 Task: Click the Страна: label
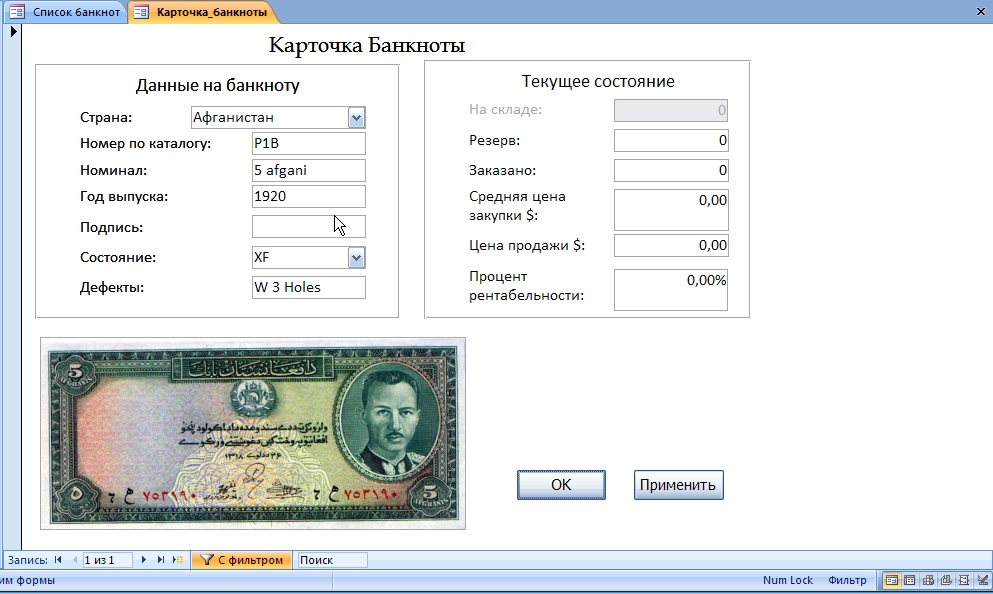pyautogui.click(x=106, y=118)
